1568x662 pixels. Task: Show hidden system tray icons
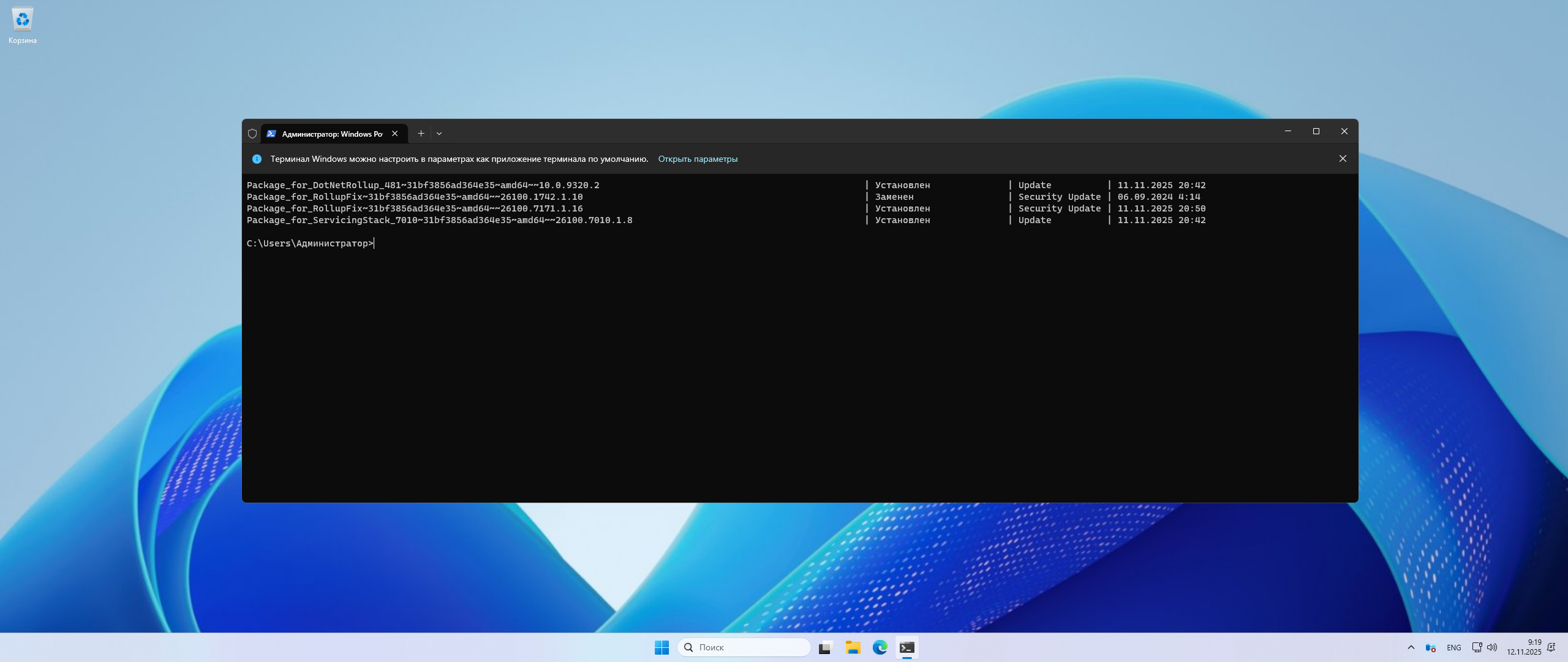point(1411,647)
